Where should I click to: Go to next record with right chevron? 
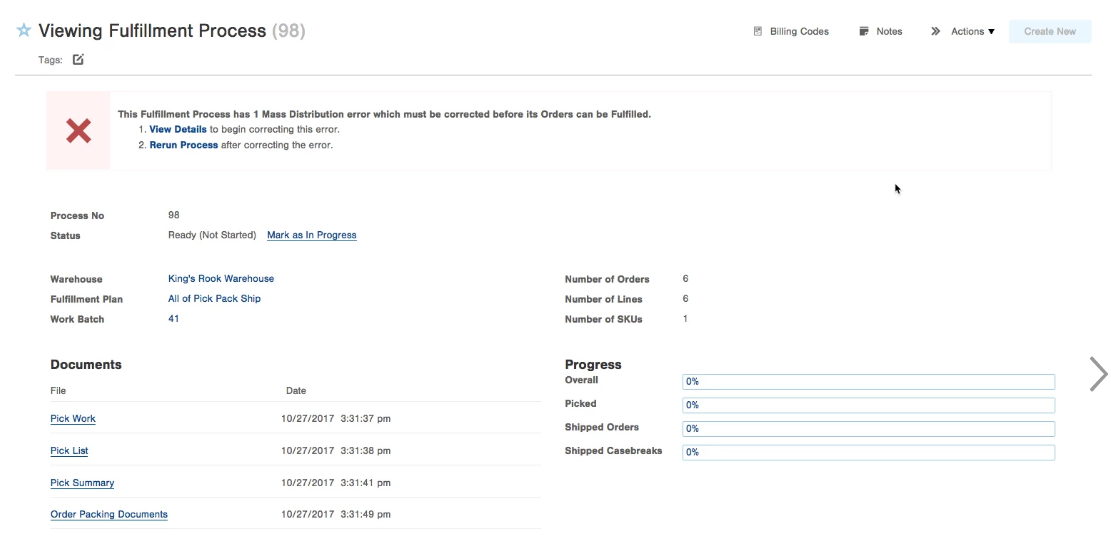(1098, 373)
